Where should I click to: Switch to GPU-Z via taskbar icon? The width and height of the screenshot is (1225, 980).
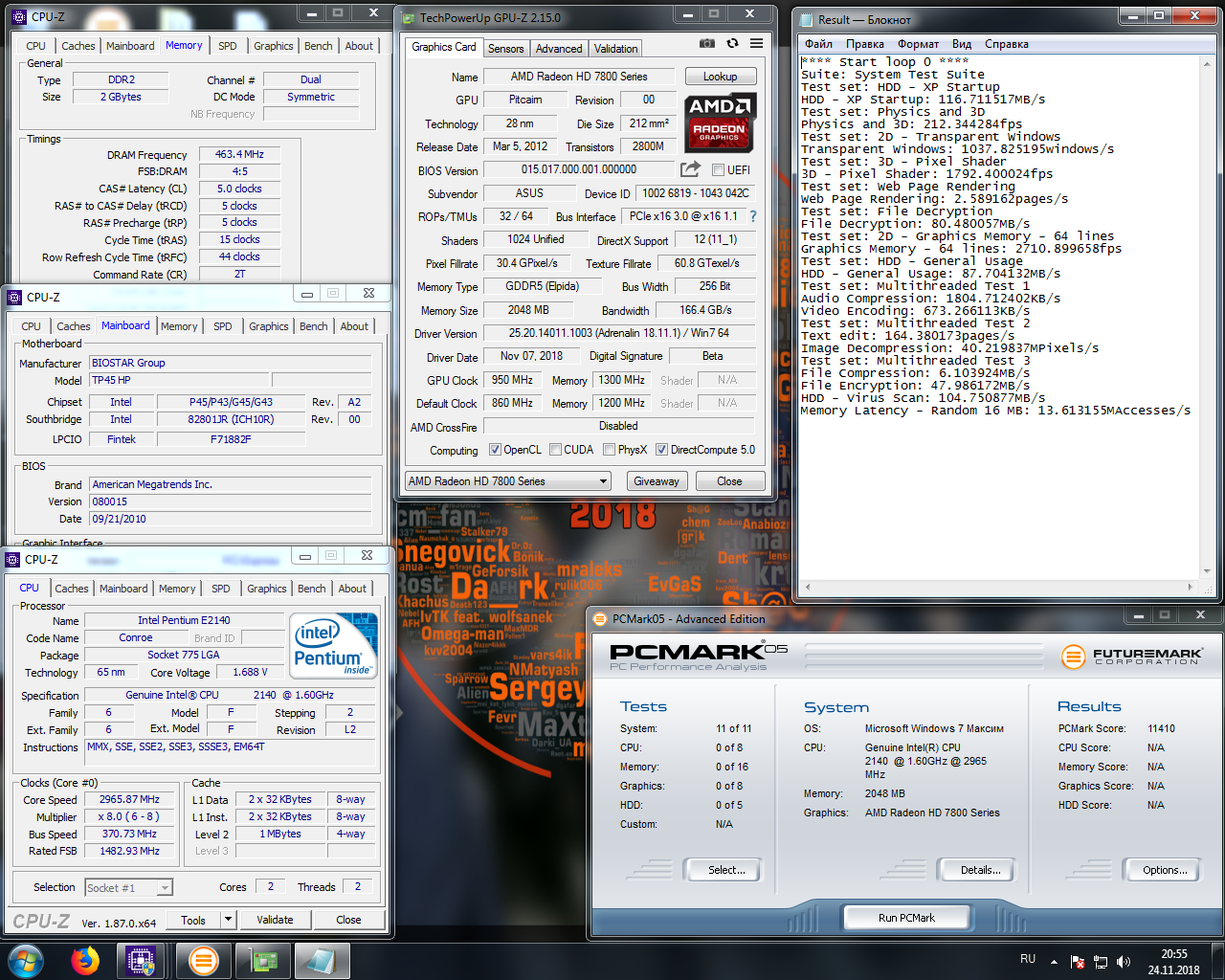tap(263, 960)
